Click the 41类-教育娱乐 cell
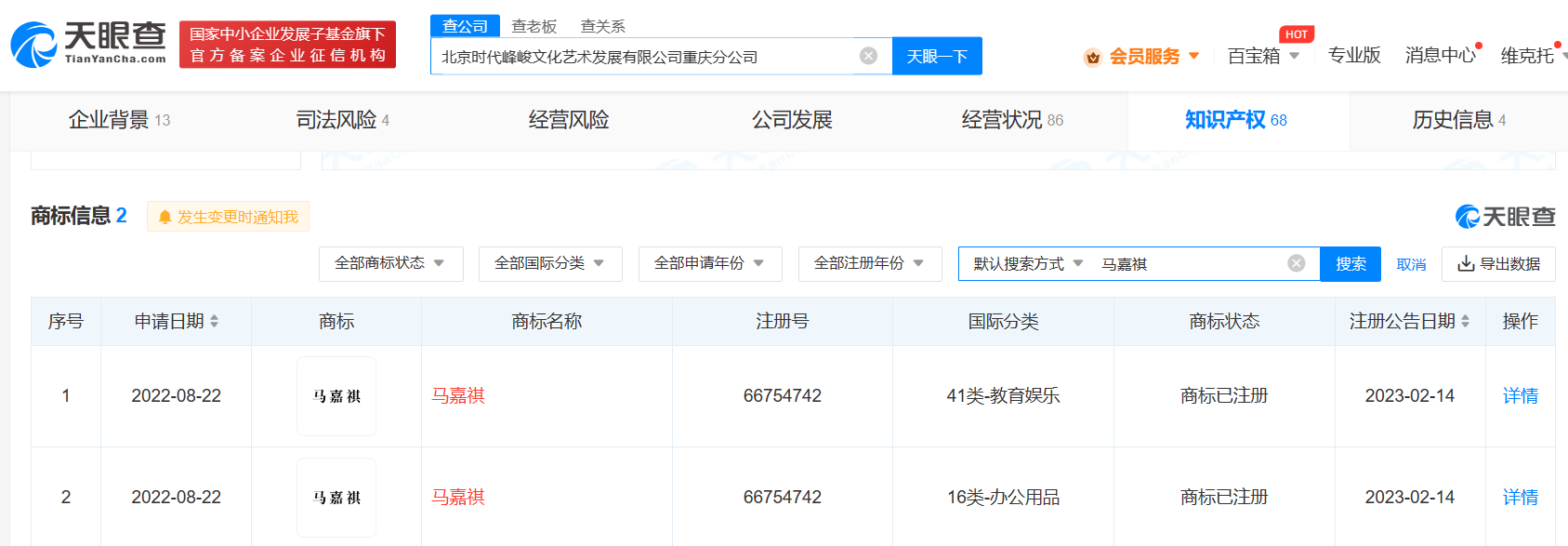The height and width of the screenshot is (546, 1568). tap(1004, 396)
